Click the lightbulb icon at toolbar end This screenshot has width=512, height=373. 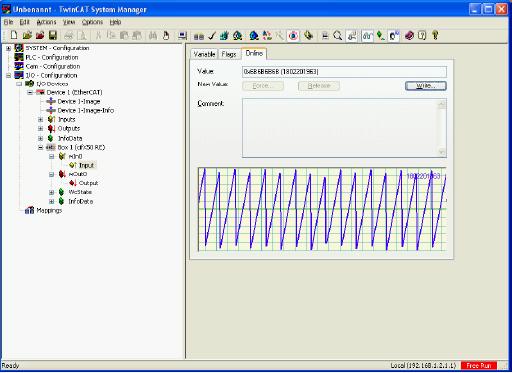(435, 35)
